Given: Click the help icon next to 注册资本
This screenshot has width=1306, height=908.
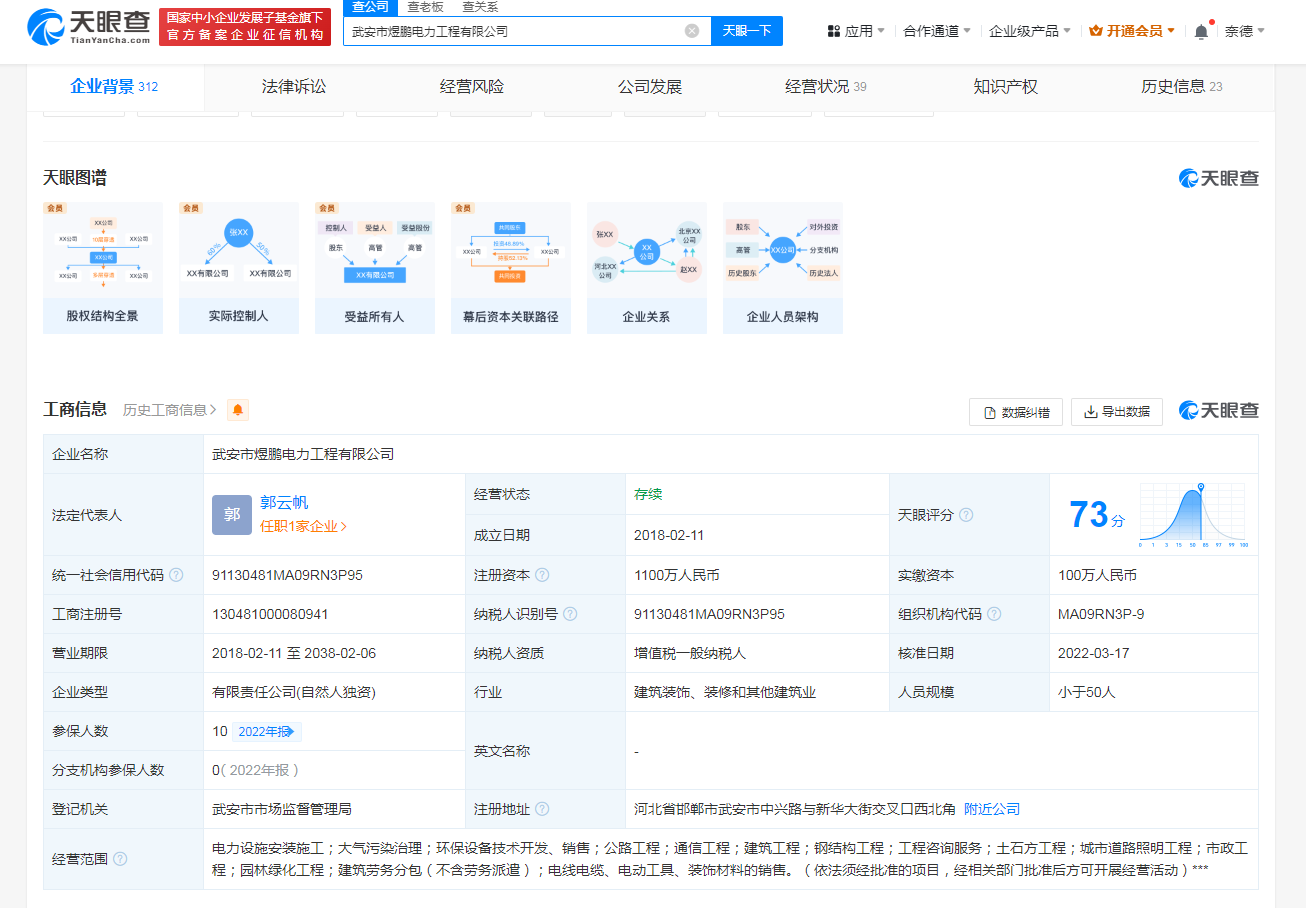Looking at the screenshot, I should (542, 575).
